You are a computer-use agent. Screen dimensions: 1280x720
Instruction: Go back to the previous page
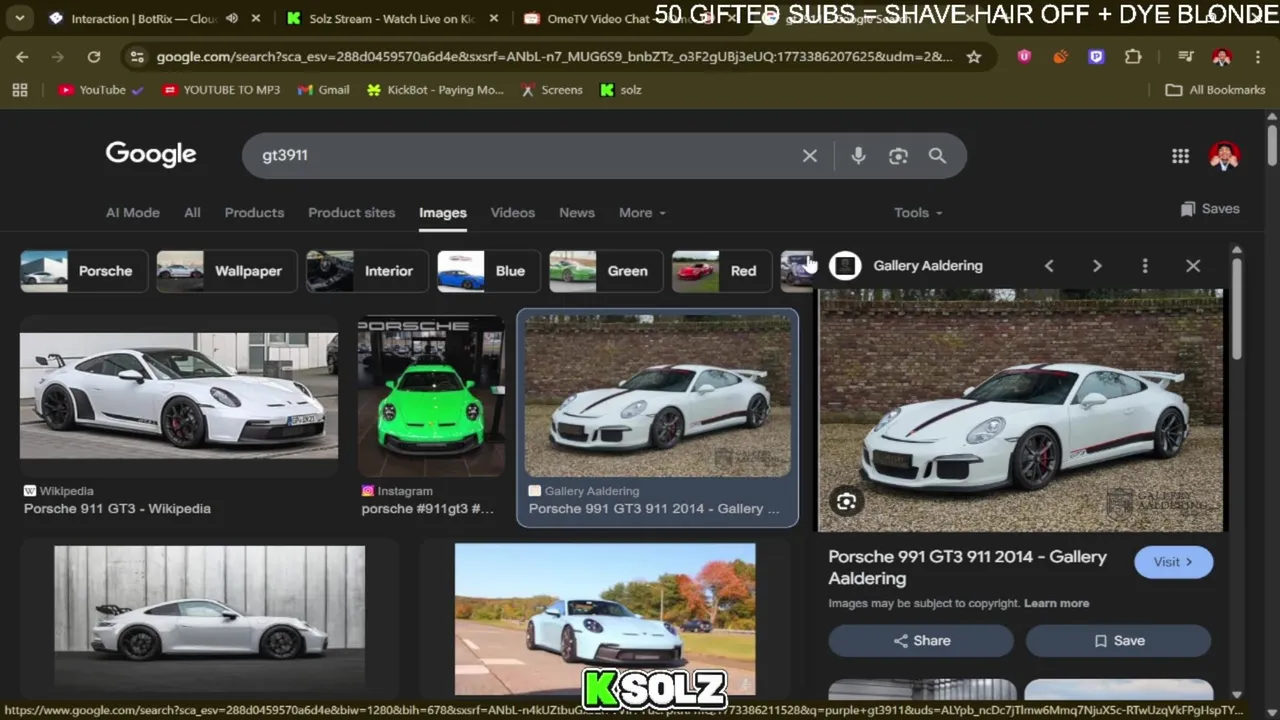[22, 57]
